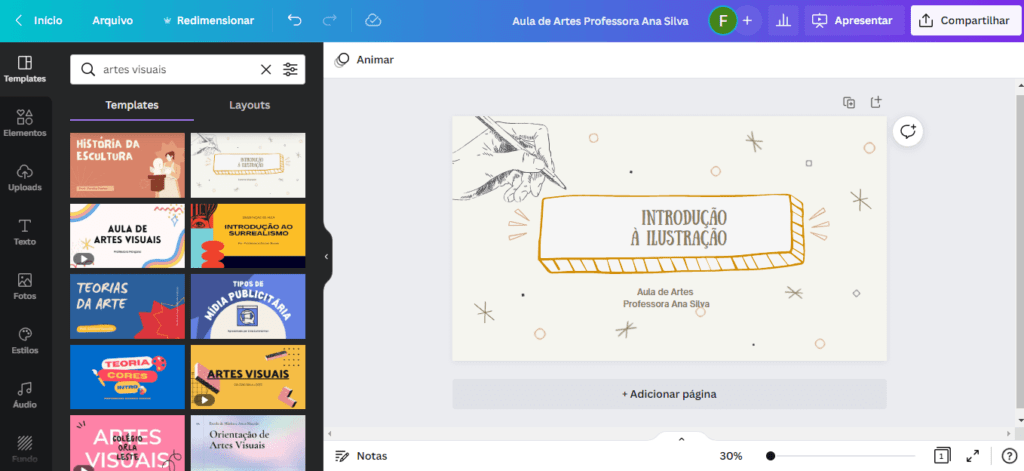Switch to the Templates tab
This screenshot has height=471, width=1024.
(132, 105)
